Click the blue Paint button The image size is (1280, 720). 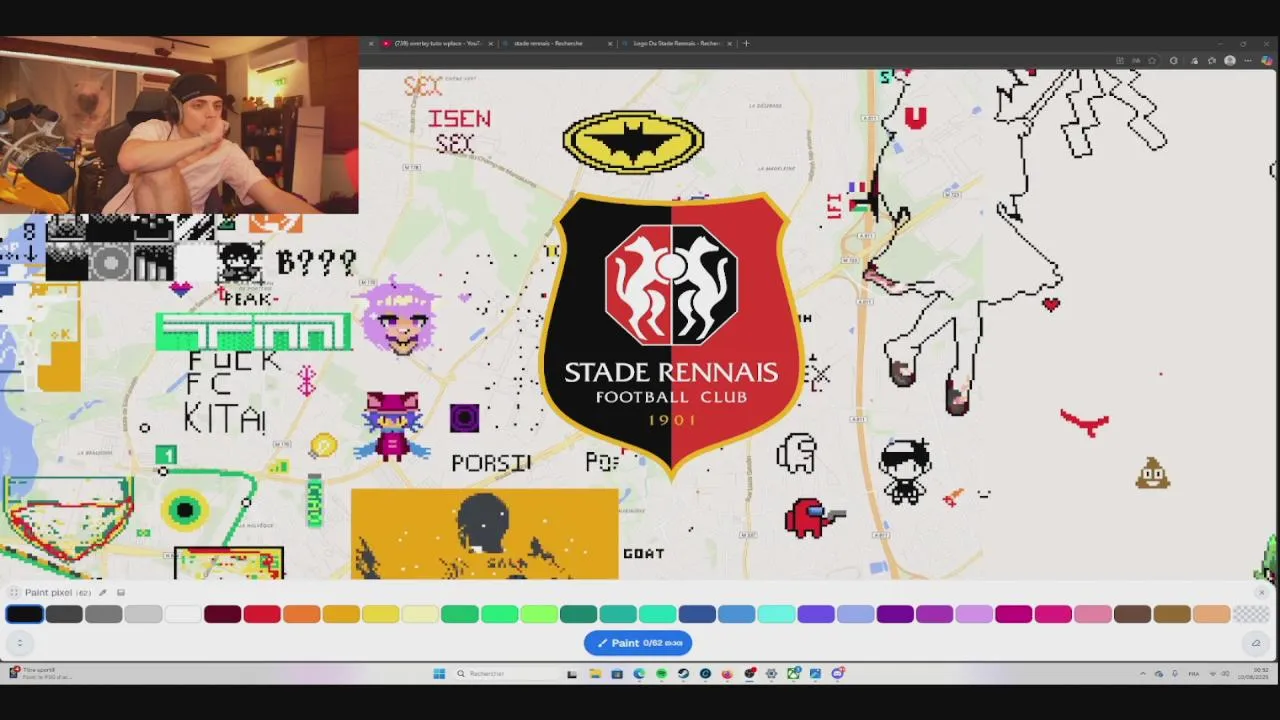(x=638, y=643)
